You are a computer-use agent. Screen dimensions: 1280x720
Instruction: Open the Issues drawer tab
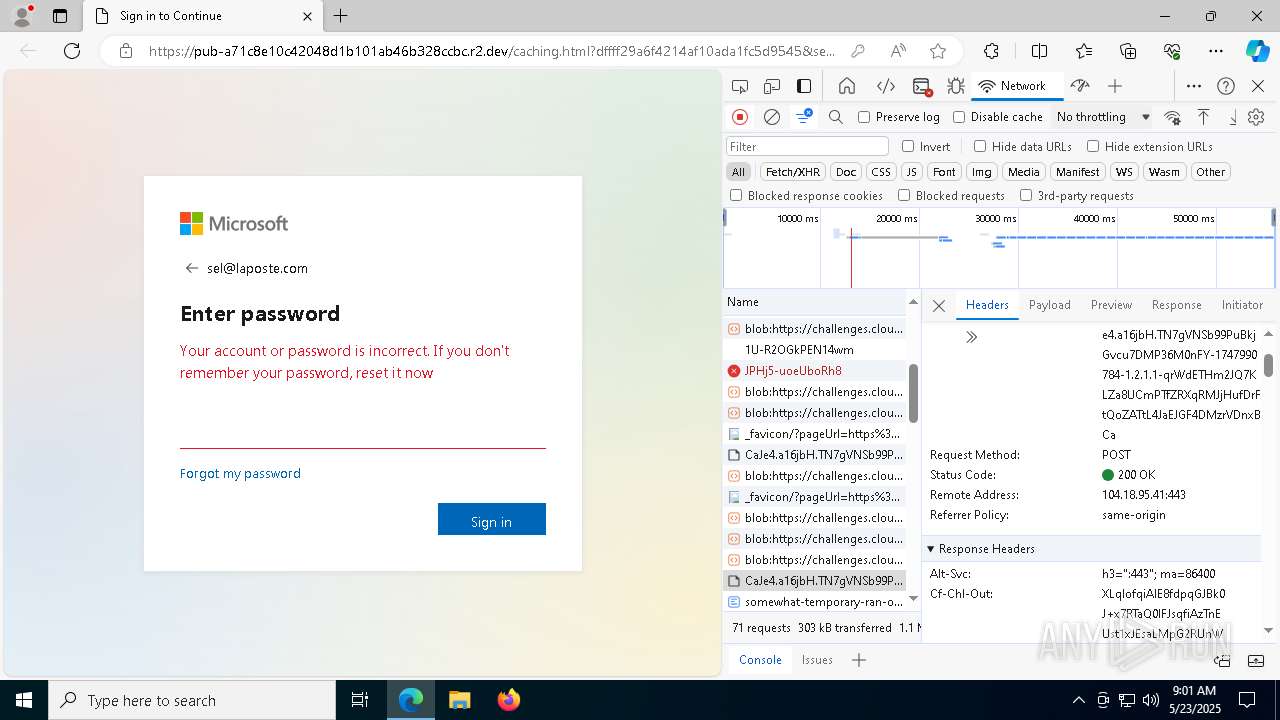tap(817, 660)
